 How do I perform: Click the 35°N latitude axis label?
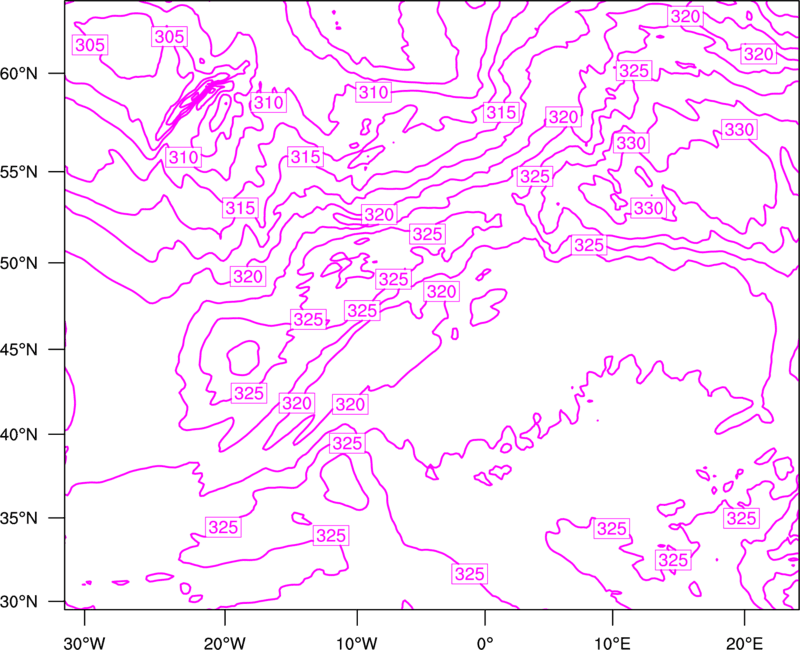pyautogui.click(x=19, y=518)
